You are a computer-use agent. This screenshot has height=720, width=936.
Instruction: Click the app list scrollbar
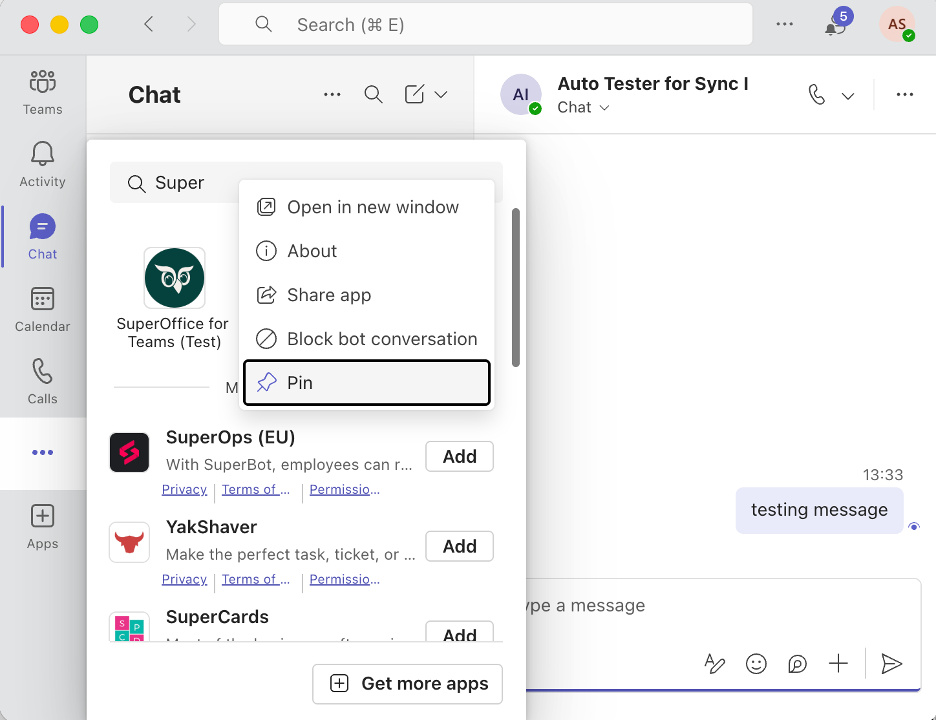pos(516,287)
